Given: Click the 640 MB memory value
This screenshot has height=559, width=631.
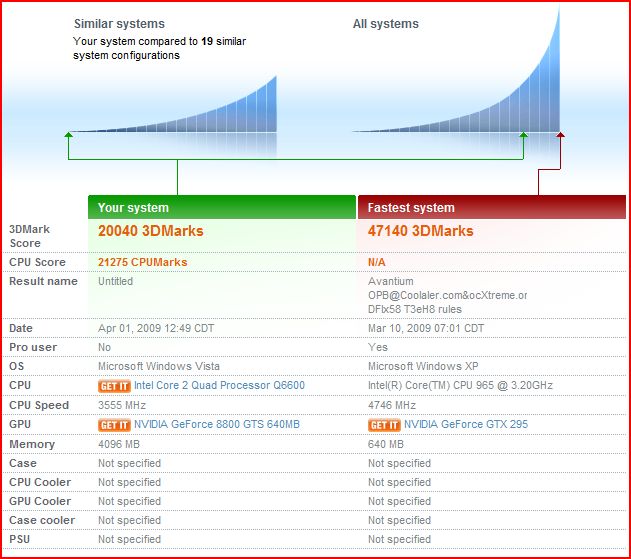Looking at the screenshot, I should [x=386, y=444].
